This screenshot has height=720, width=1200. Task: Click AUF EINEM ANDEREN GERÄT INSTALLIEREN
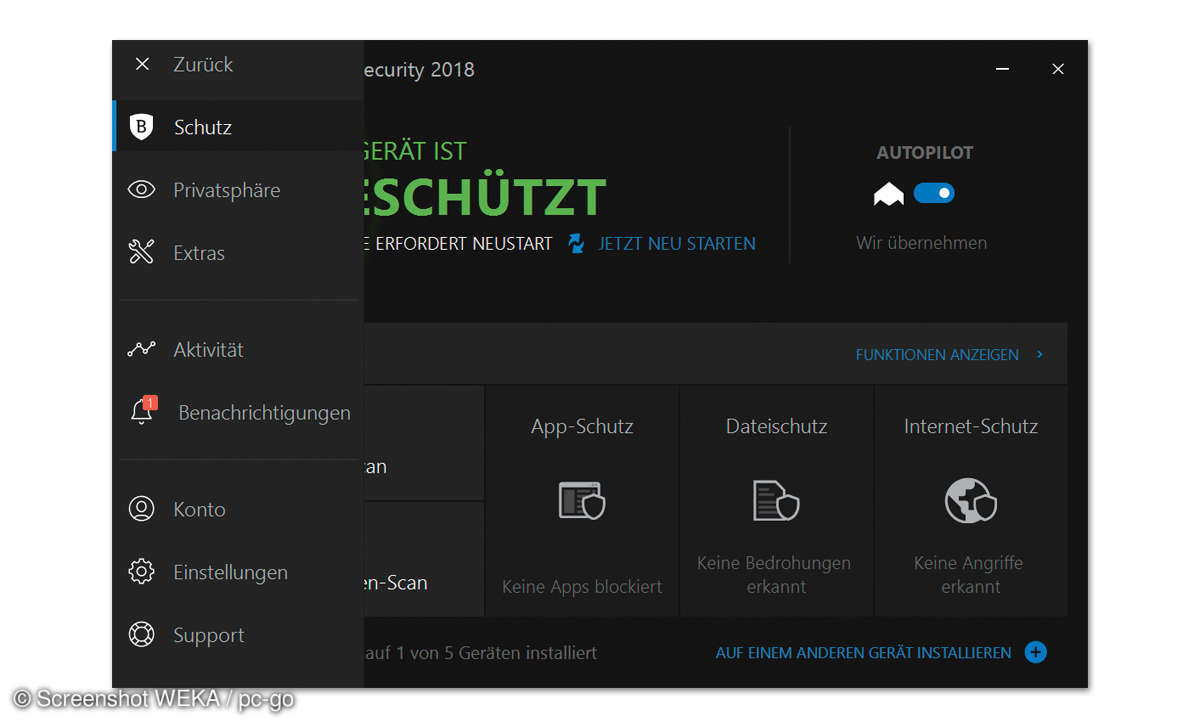click(x=863, y=653)
